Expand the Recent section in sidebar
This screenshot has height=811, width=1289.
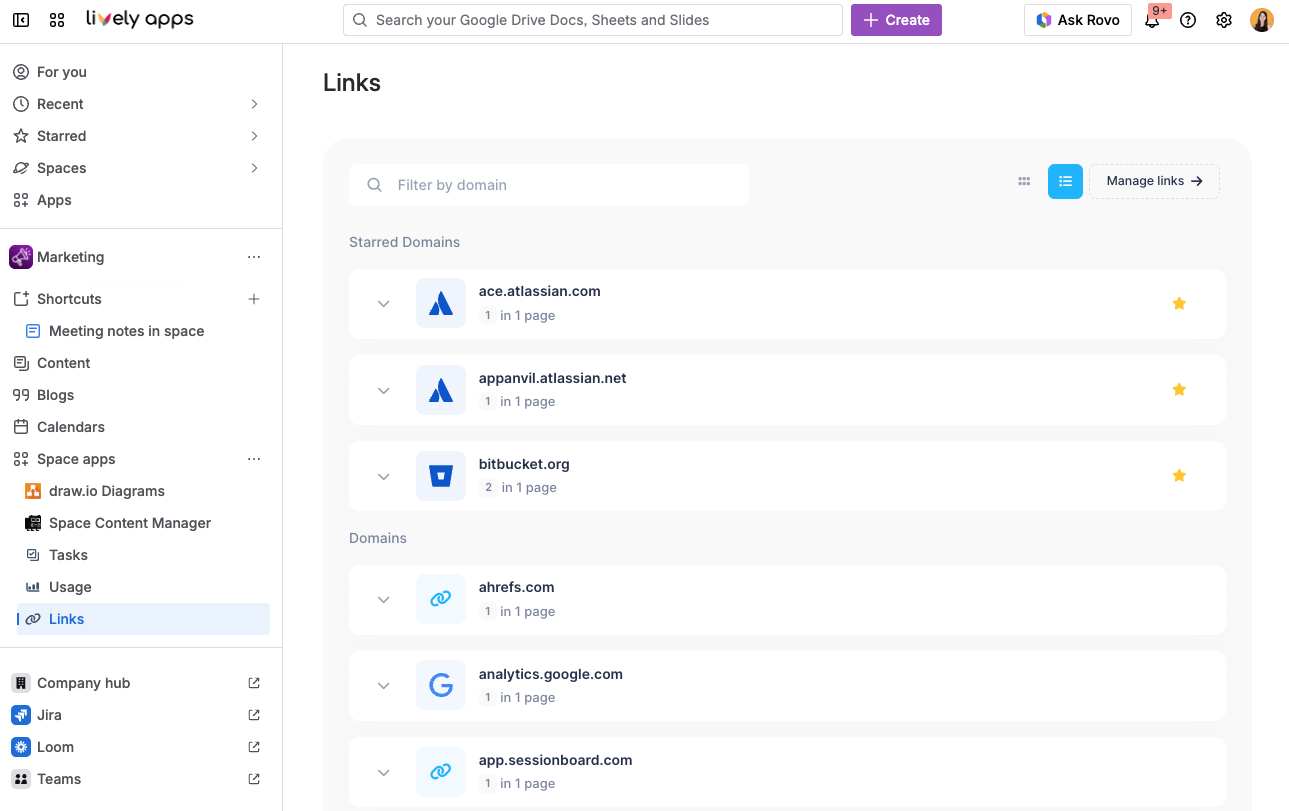click(x=254, y=103)
